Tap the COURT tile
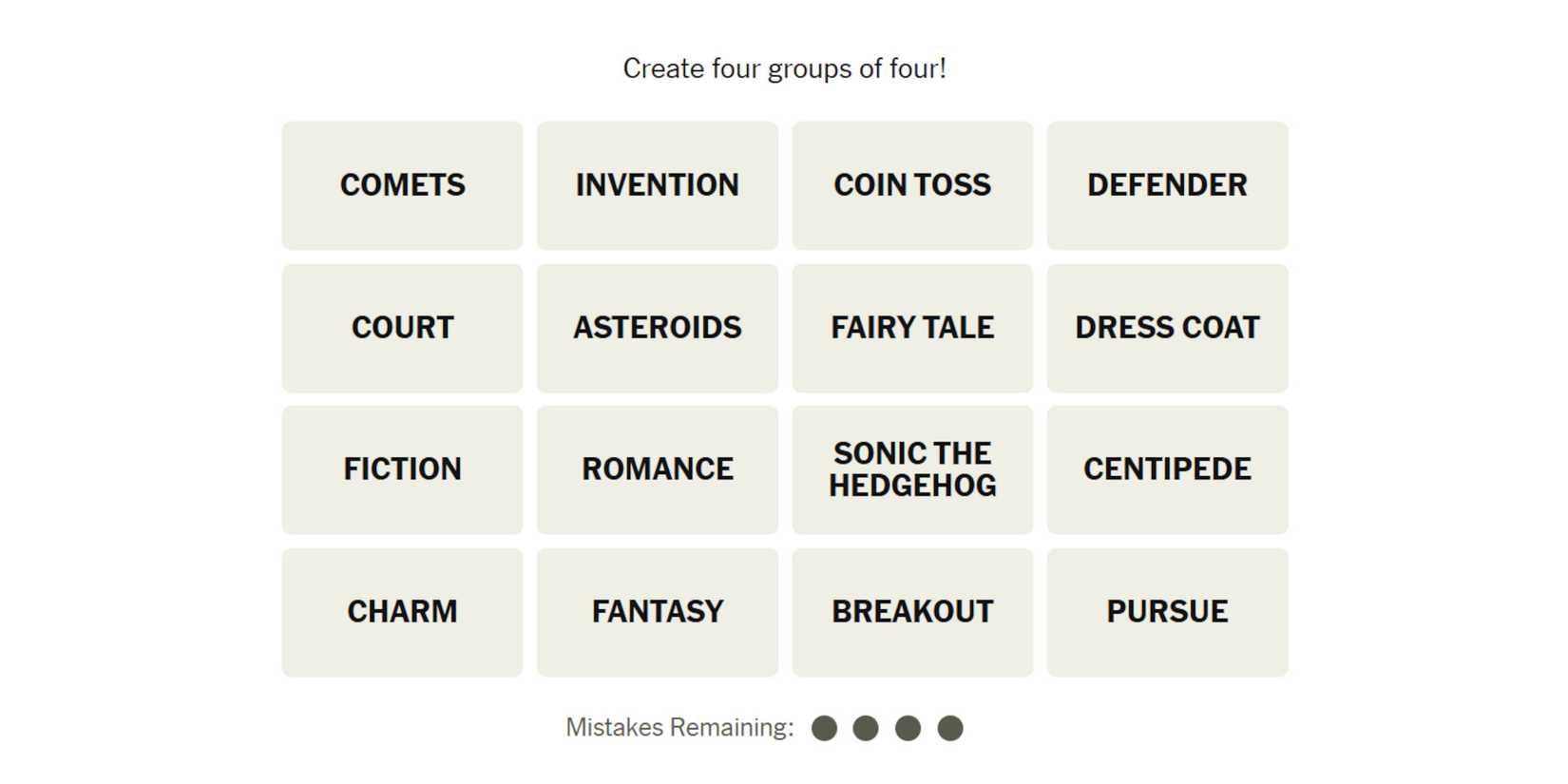Image resolution: width=1568 pixels, height=784 pixels. coord(402,328)
